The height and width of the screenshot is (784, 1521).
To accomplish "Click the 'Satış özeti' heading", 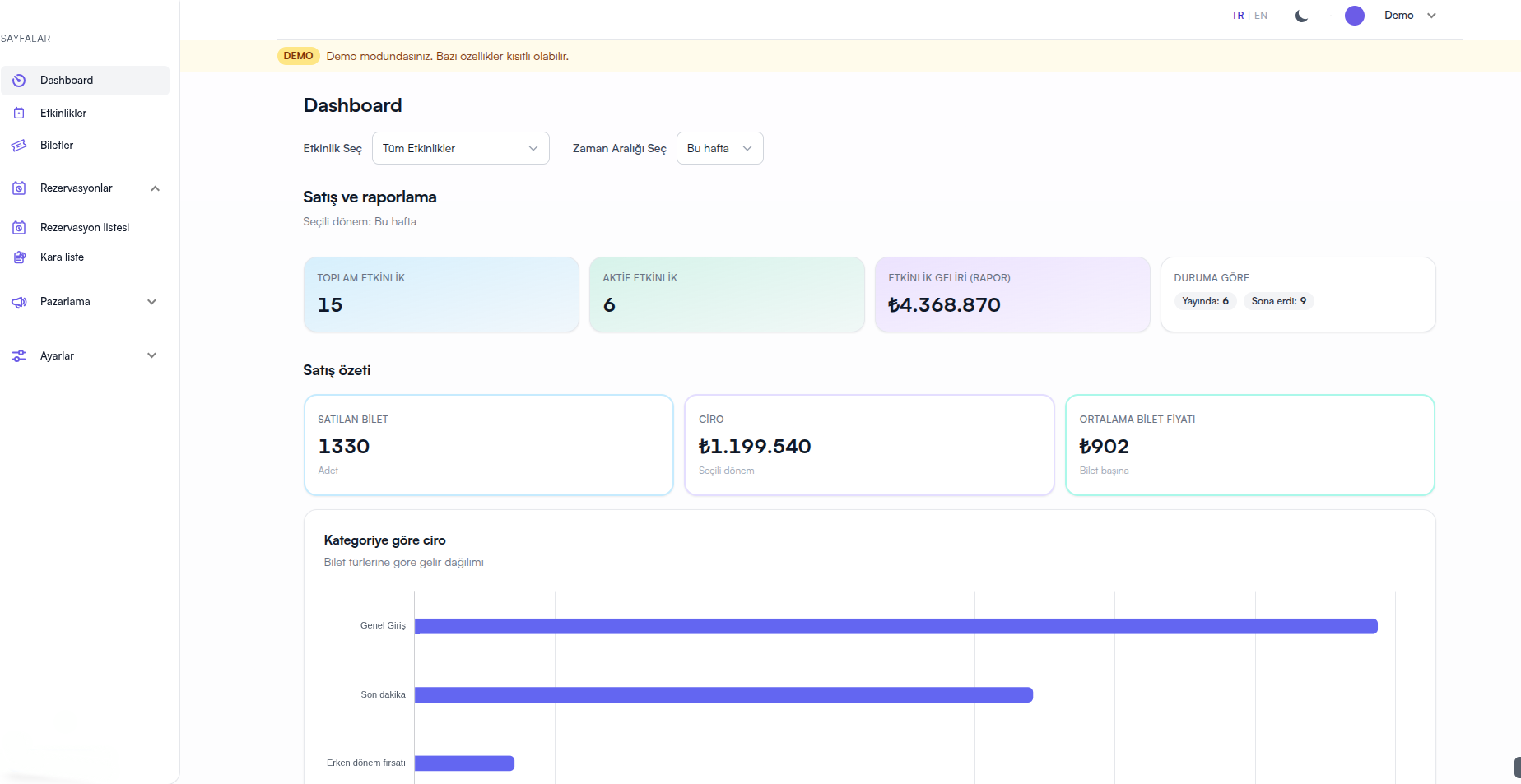I will [337, 371].
